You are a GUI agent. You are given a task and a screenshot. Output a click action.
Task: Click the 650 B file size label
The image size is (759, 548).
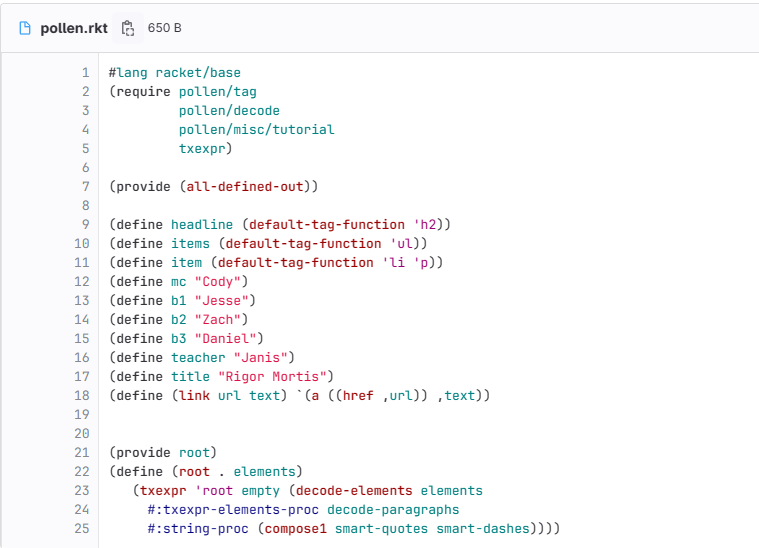click(165, 28)
